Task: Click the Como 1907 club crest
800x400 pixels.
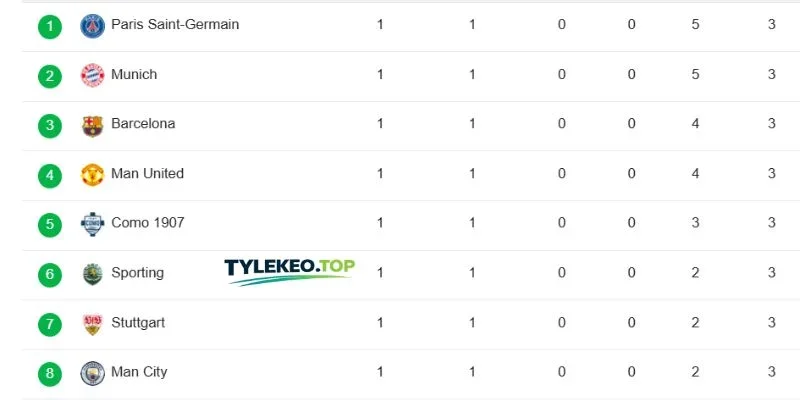Action: [92, 224]
